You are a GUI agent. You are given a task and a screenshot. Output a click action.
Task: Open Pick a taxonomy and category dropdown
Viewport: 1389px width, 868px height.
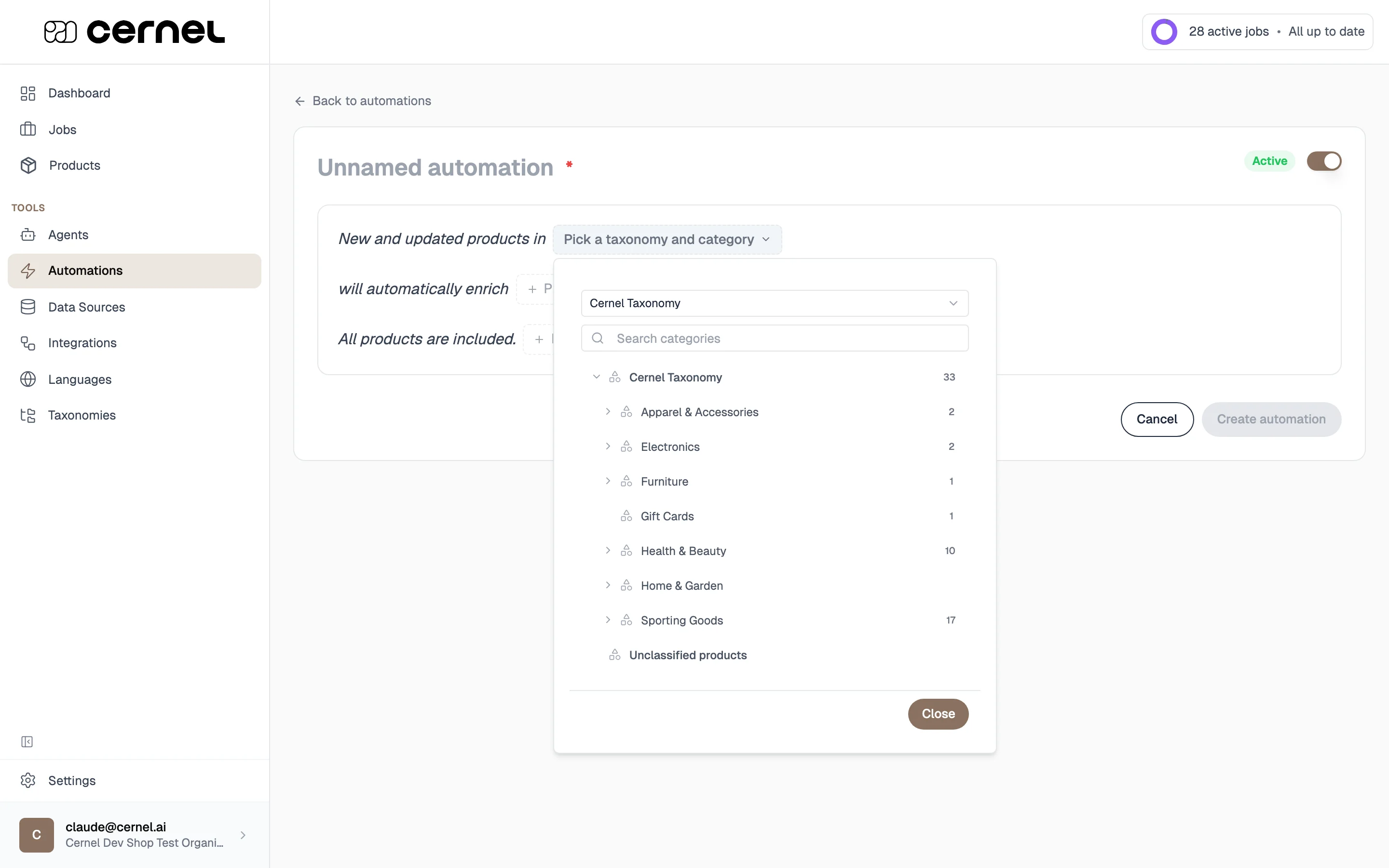tap(667, 239)
